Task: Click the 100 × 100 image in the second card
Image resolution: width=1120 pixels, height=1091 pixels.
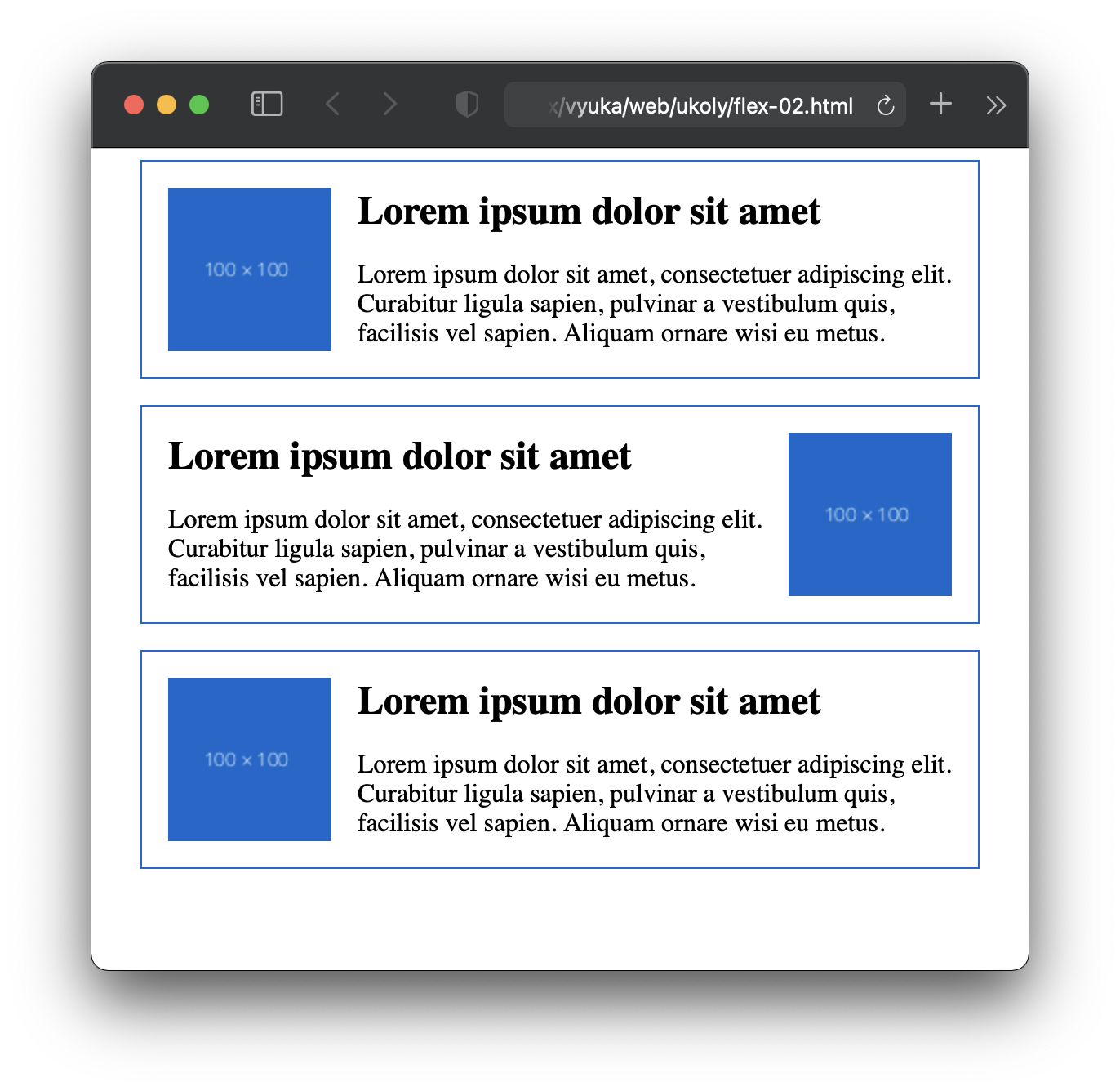Action: click(870, 514)
